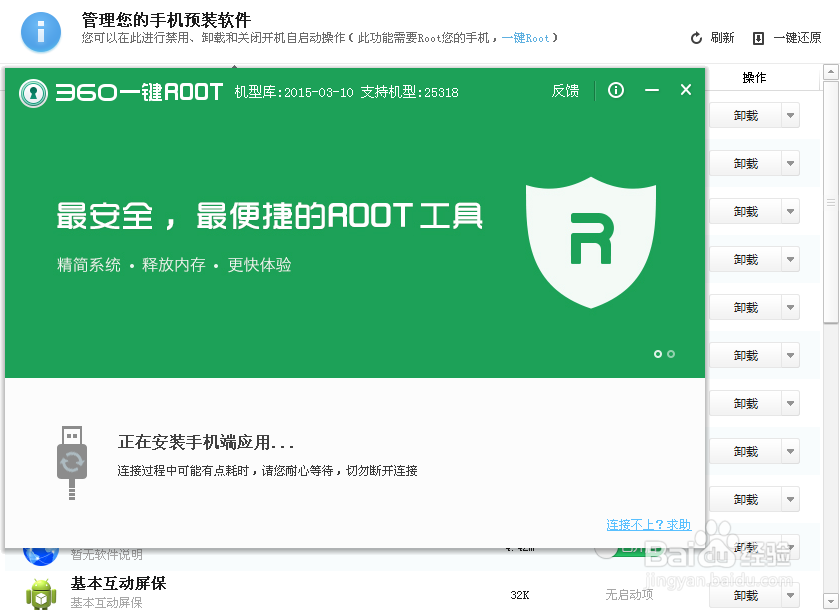840x610 pixels.
Task: Click the 管理您的手机预装软件 heading
Action: [x=166, y=20]
